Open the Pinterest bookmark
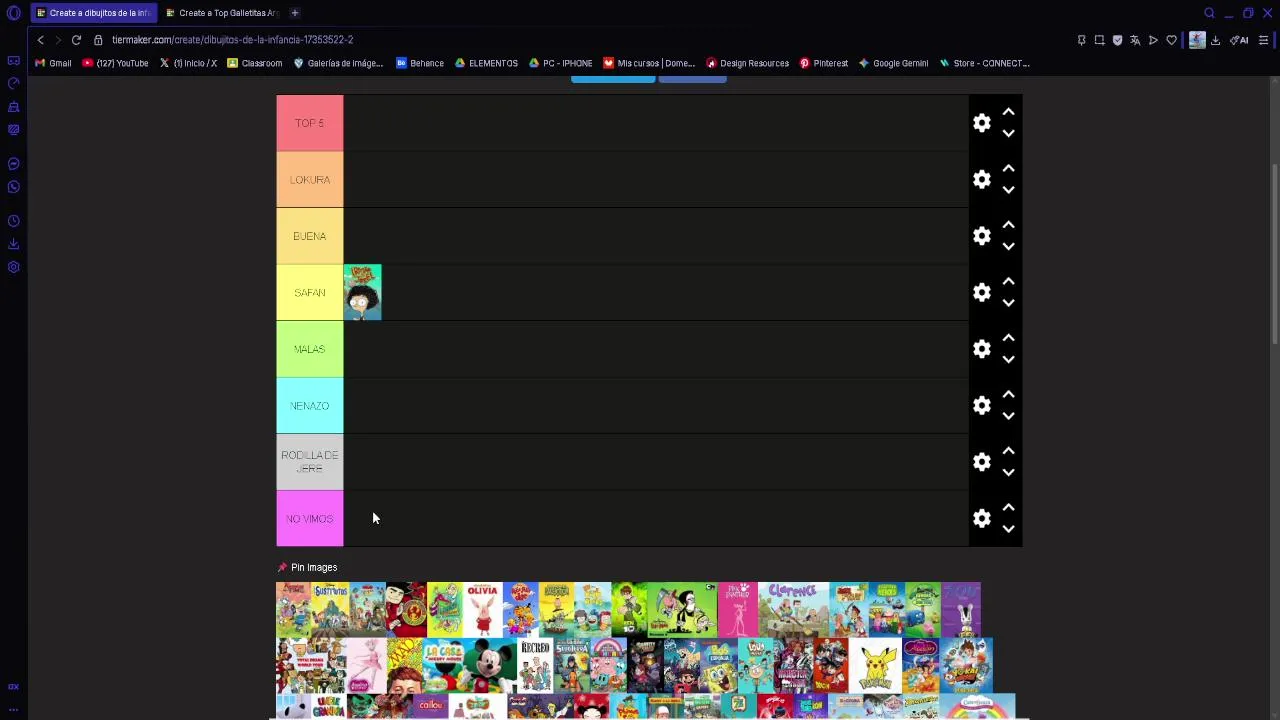The height and width of the screenshot is (720, 1280). coord(823,63)
